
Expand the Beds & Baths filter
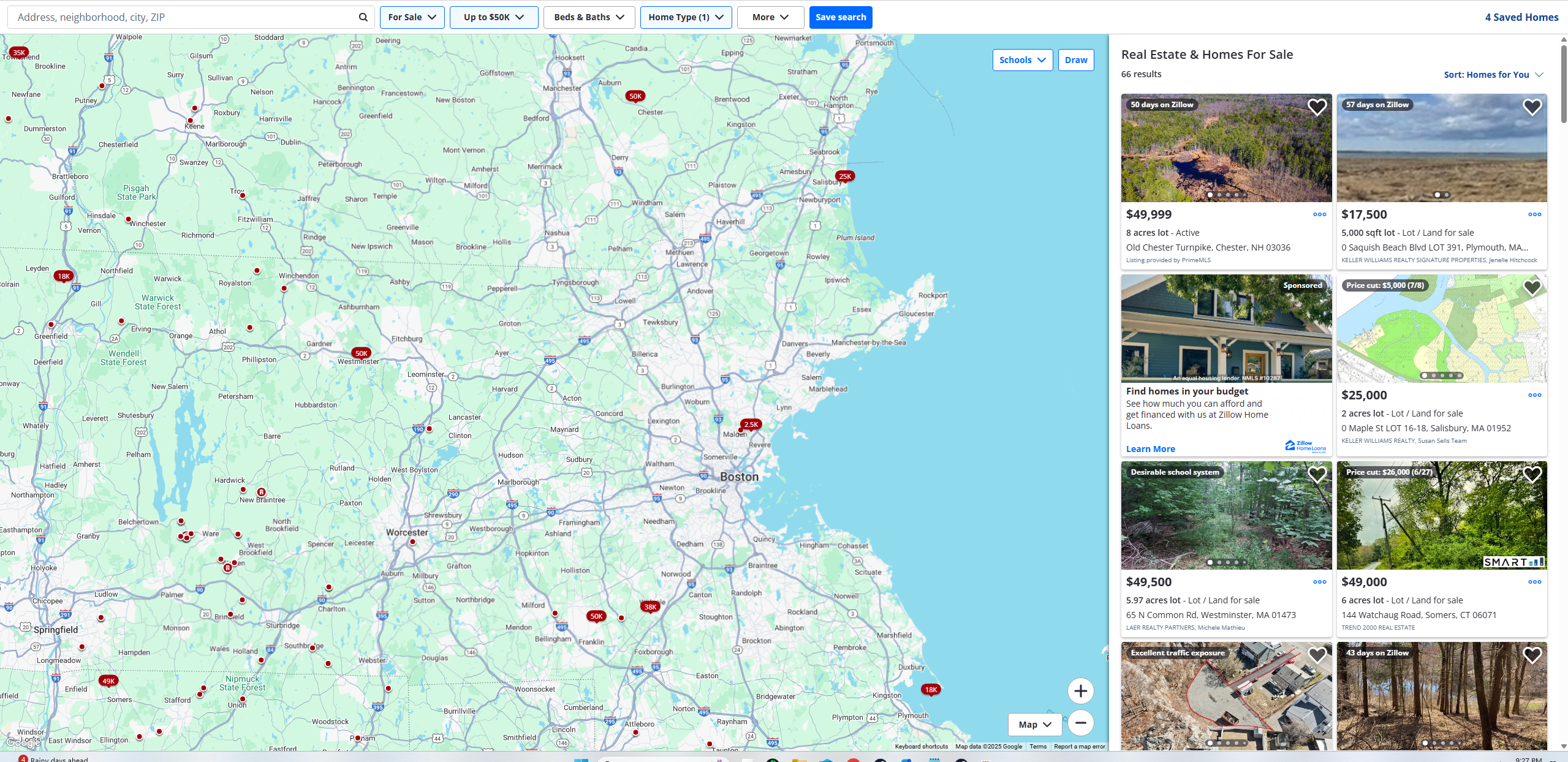click(589, 17)
